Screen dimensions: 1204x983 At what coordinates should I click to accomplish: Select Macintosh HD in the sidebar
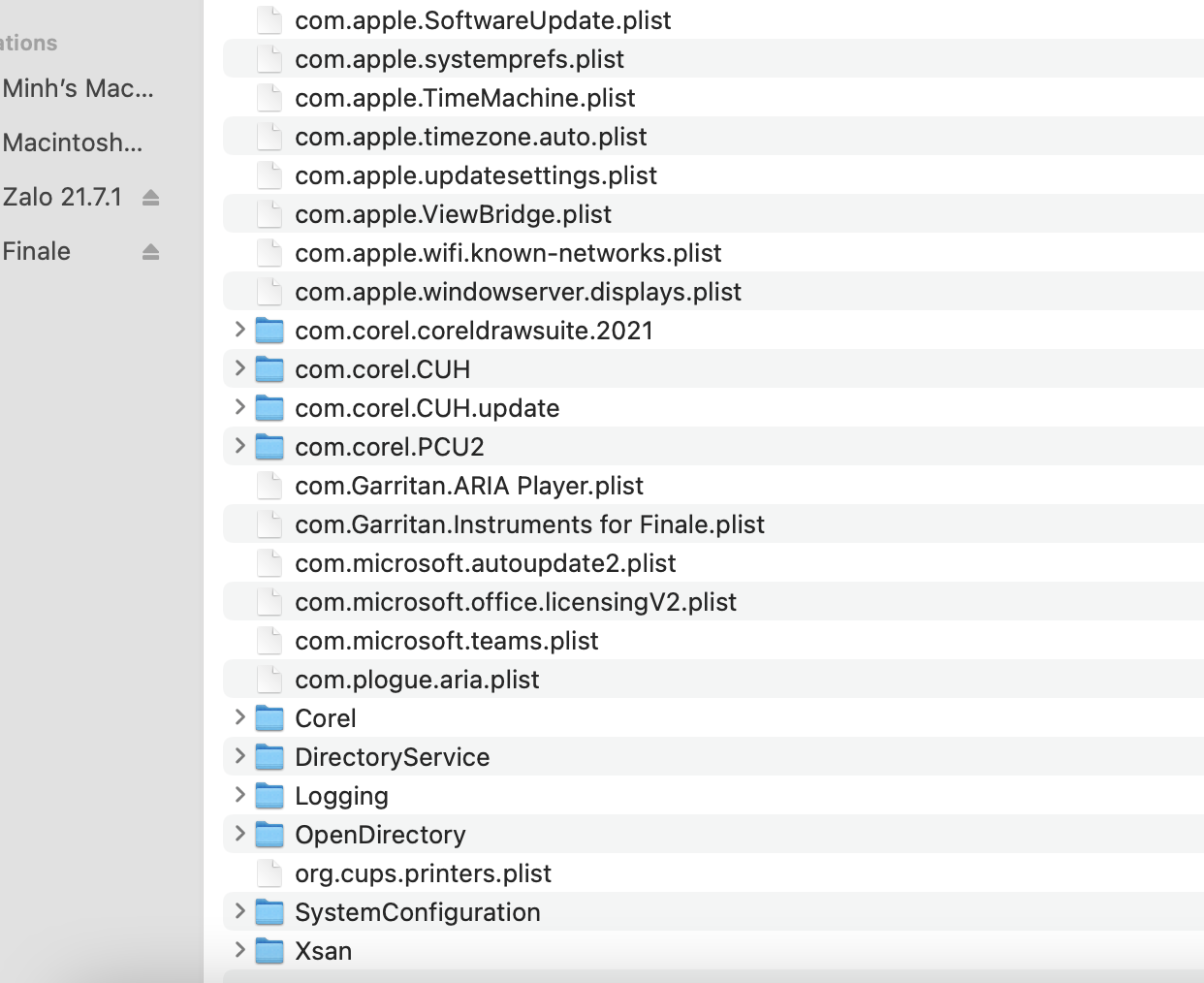[x=73, y=143]
